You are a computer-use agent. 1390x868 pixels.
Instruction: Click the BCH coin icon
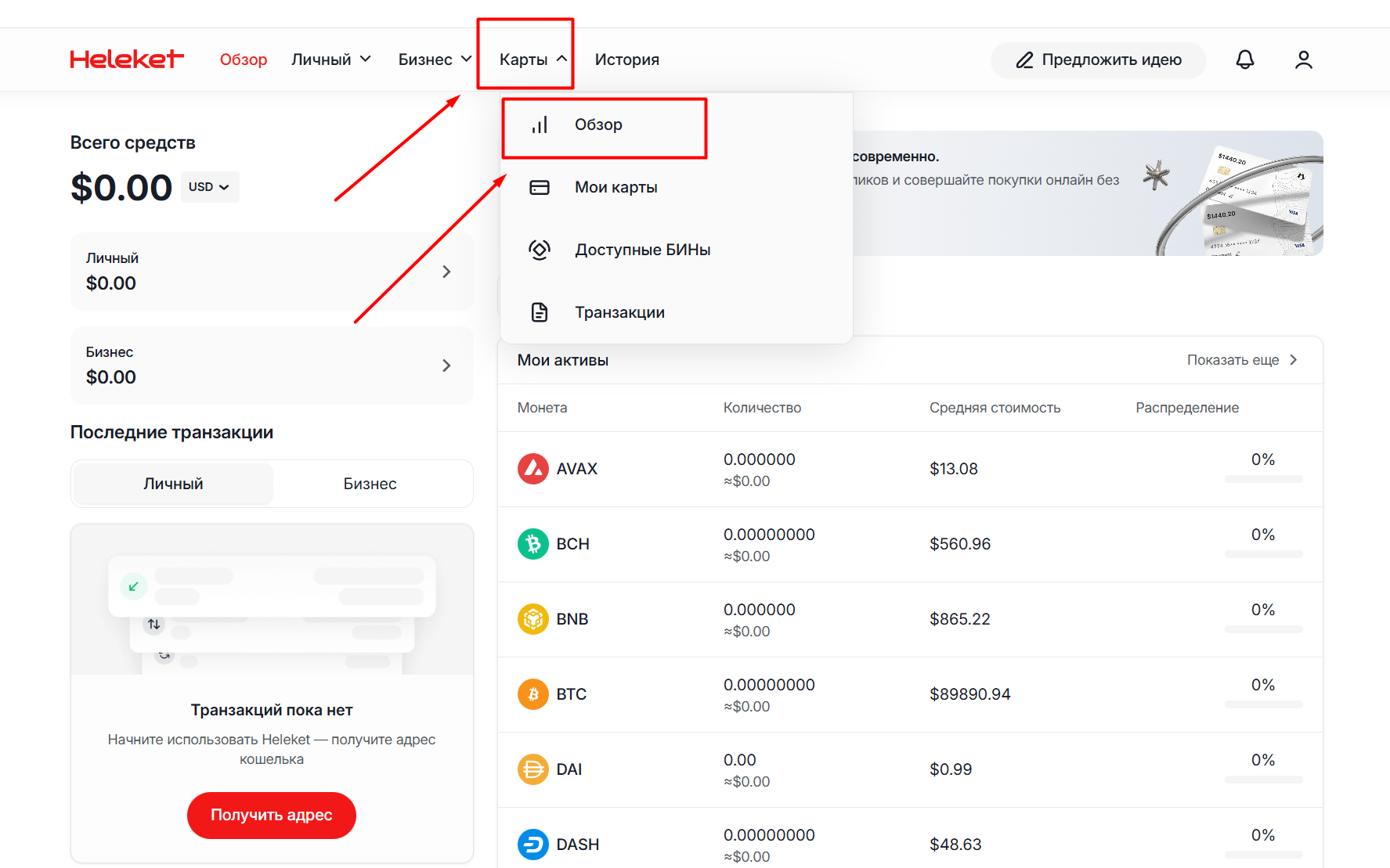tap(533, 544)
